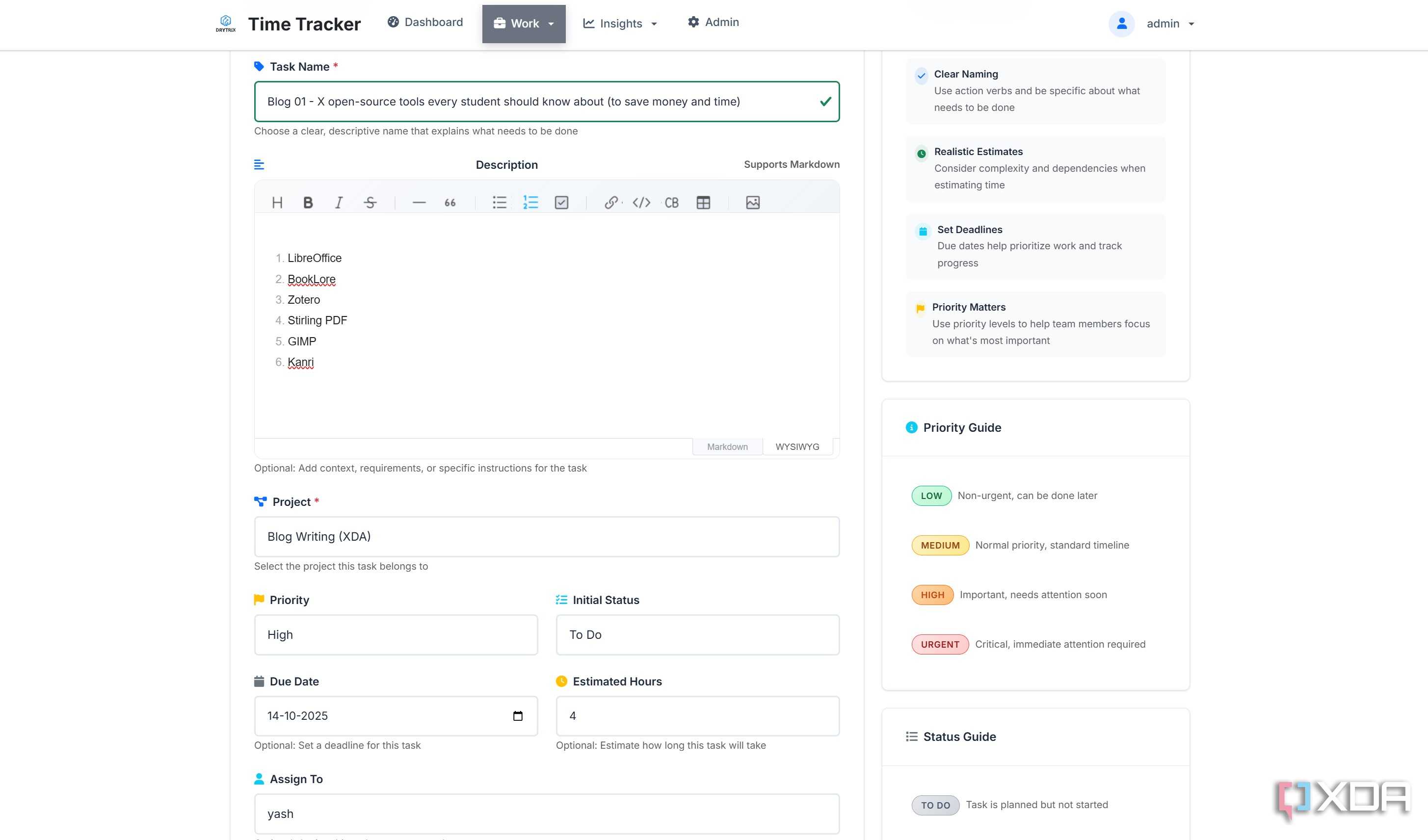Open the Initial Status dropdown
Screen dimensions: 1428x840
click(x=698, y=635)
